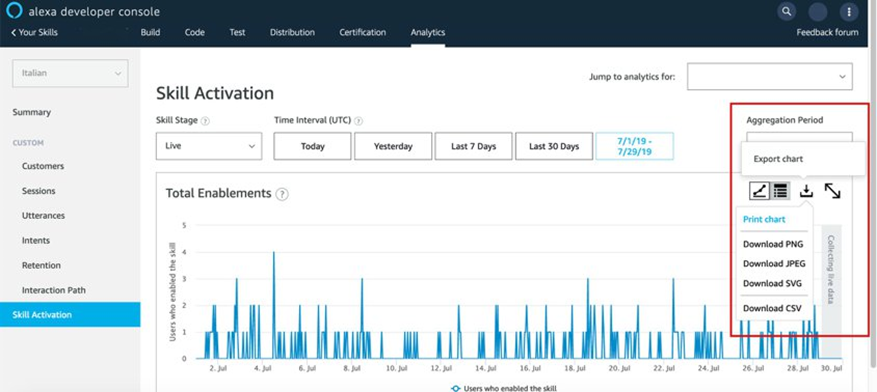Click the Alexa logo icon

(15, 11)
